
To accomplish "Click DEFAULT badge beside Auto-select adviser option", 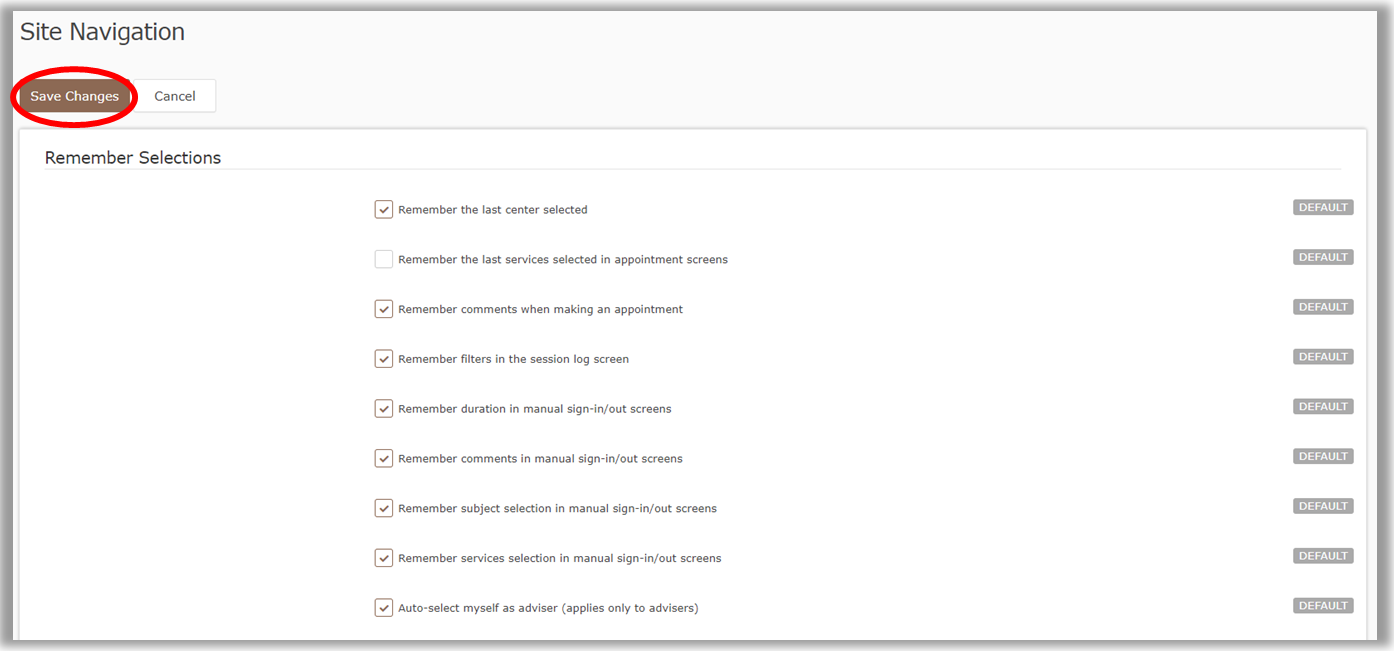I will [x=1323, y=606].
